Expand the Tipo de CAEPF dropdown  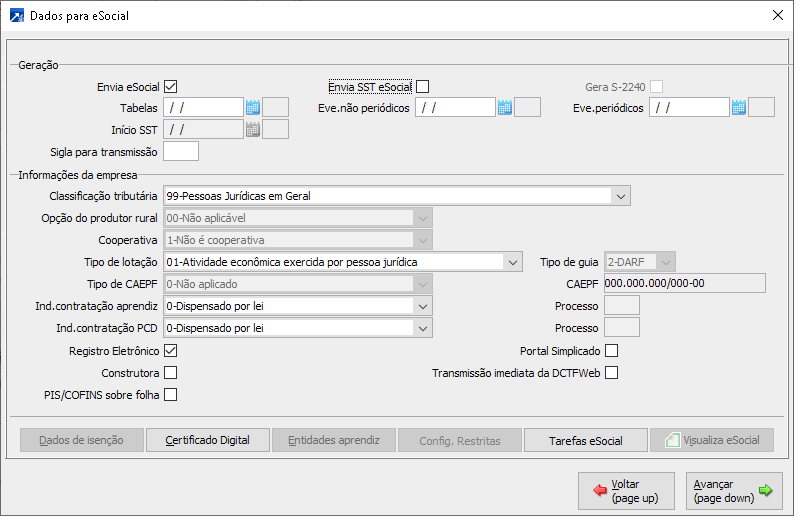point(423,284)
